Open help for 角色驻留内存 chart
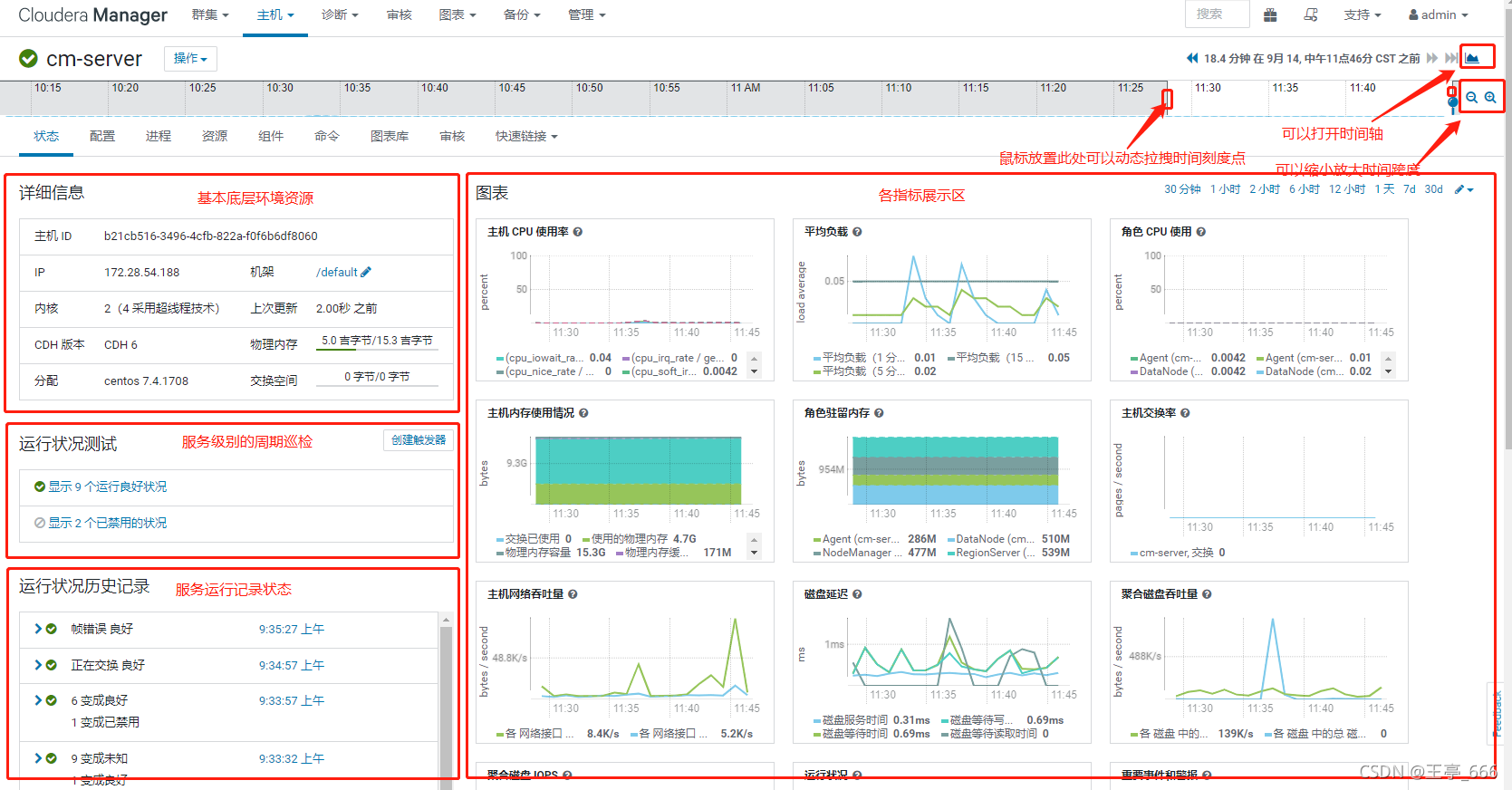The width and height of the screenshot is (1512, 790). point(879,413)
